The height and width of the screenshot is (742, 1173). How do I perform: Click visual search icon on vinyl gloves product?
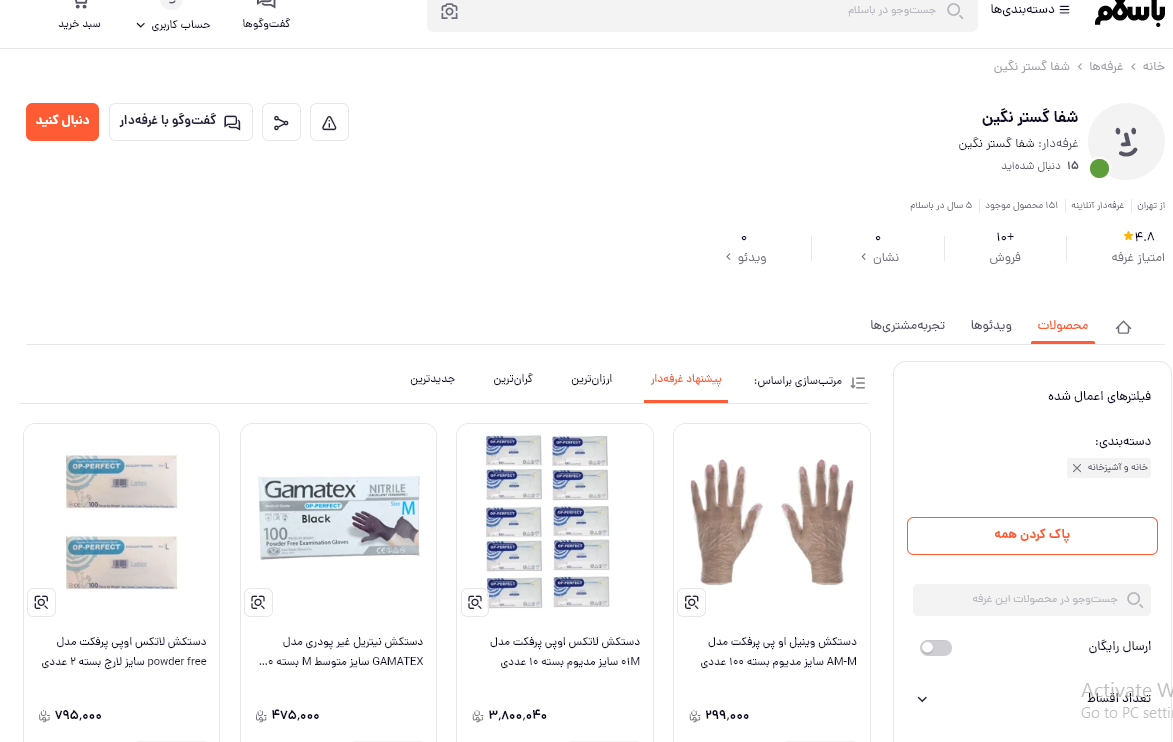(691, 602)
